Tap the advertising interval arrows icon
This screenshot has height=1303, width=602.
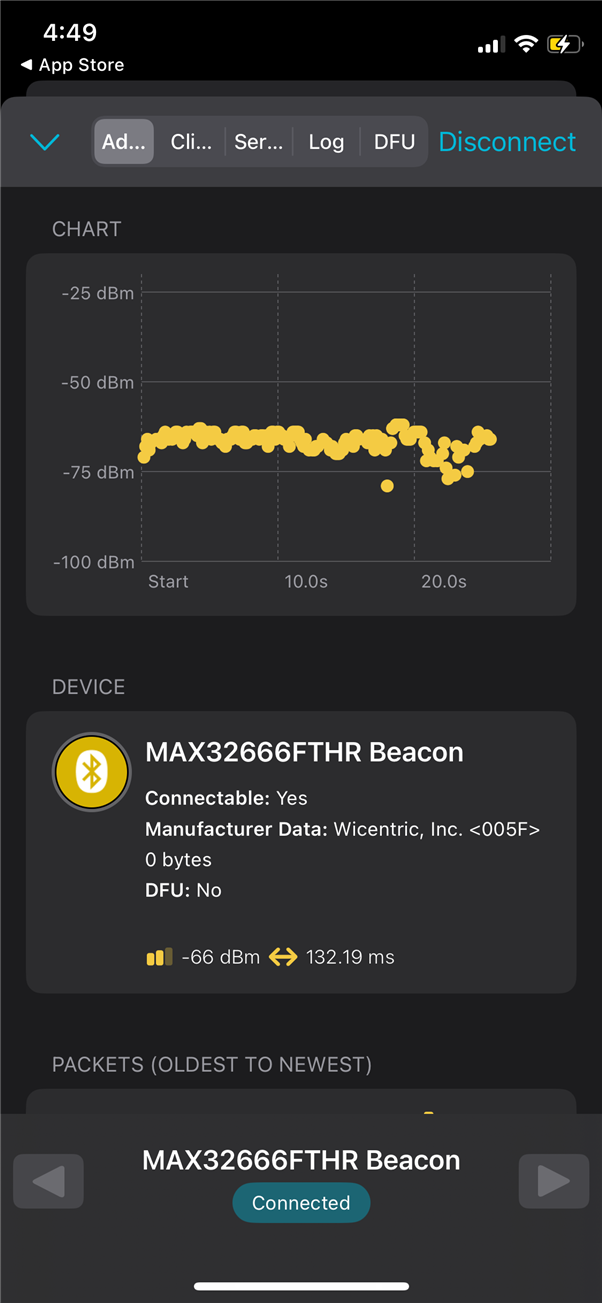(283, 957)
